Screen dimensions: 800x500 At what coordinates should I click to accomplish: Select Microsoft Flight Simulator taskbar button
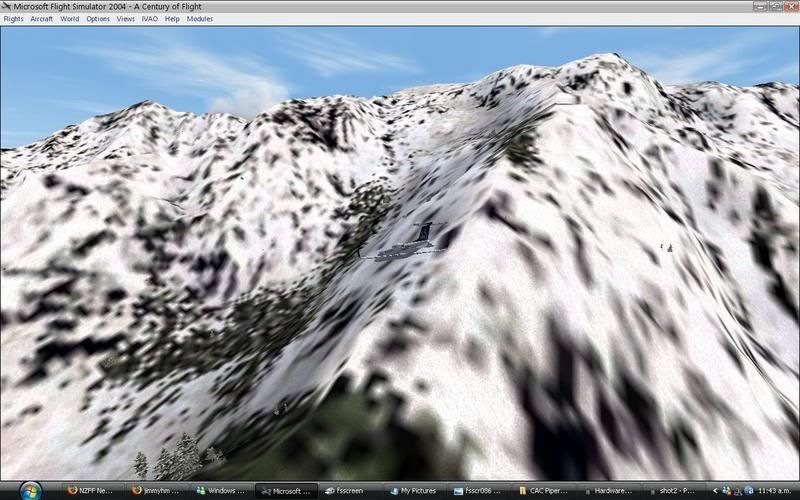point(288,491)
